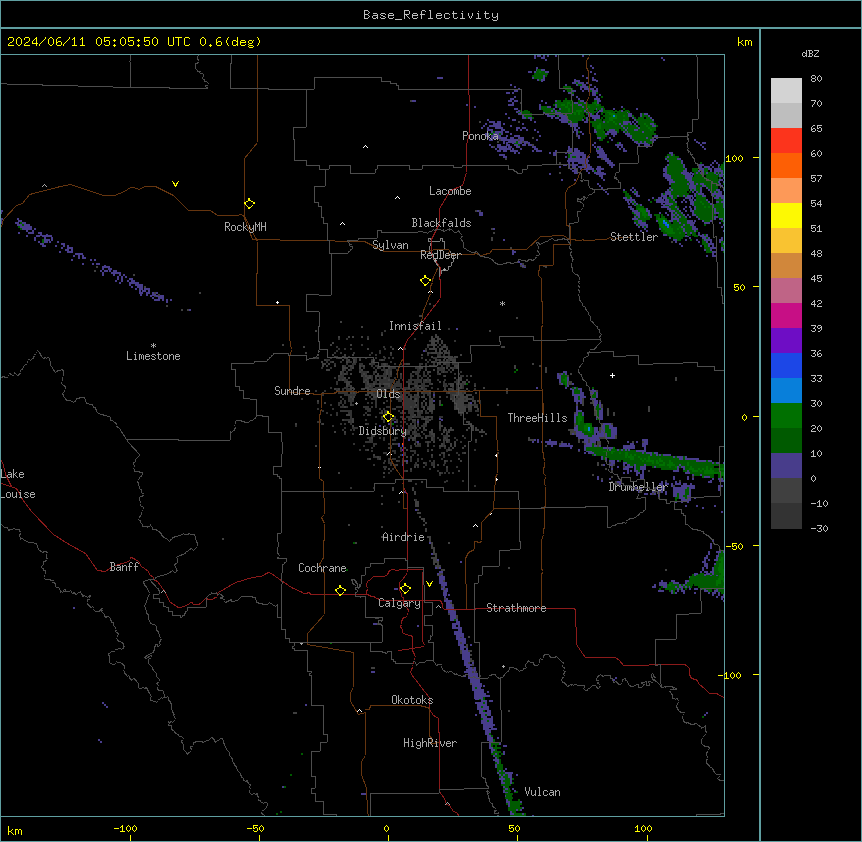This screenshot has height=842, width=862.
Task: Click the Sylvan label
Action: pyautogui.click(x=390, y=245)
